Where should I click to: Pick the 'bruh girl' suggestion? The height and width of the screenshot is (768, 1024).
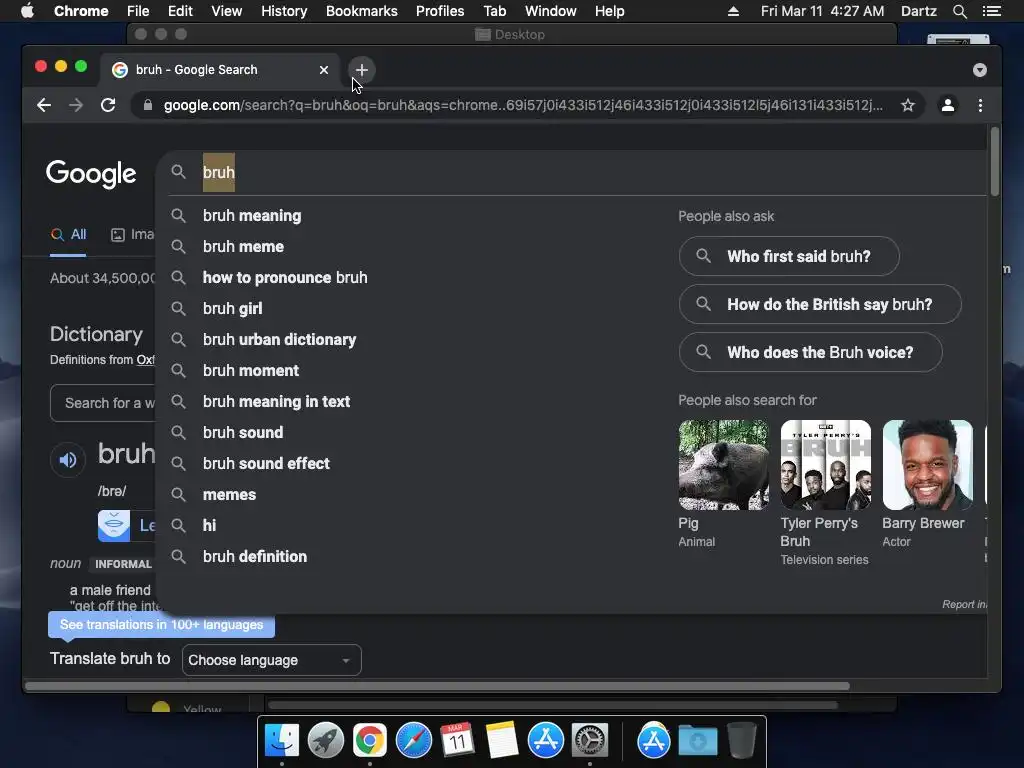(x=232, y=308)
